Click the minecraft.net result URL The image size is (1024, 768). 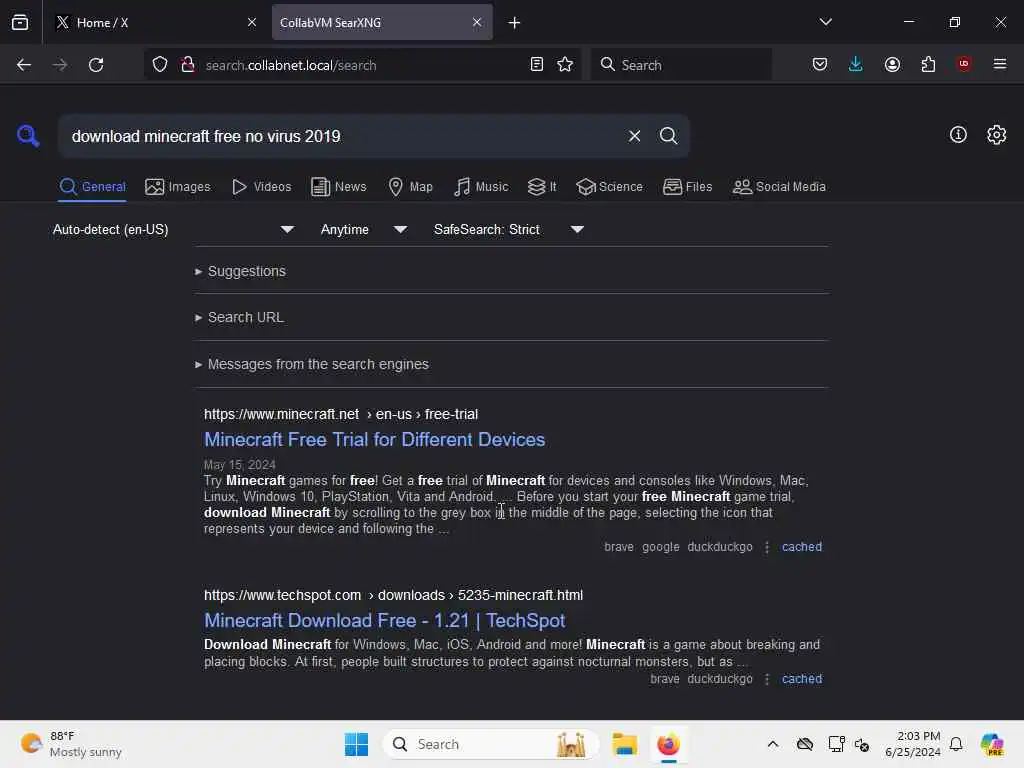(x=341, y=414)
